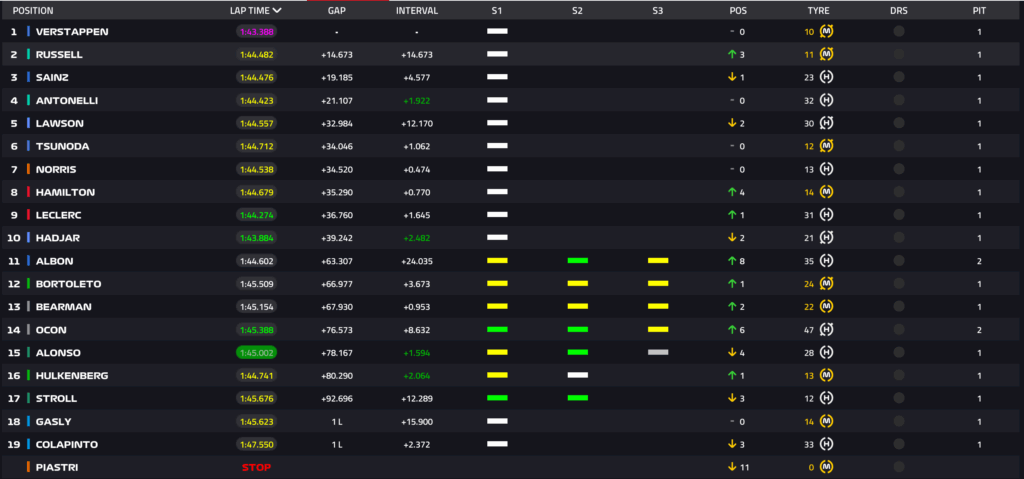Click Albon's green position-gained arrow

[732, 261]
